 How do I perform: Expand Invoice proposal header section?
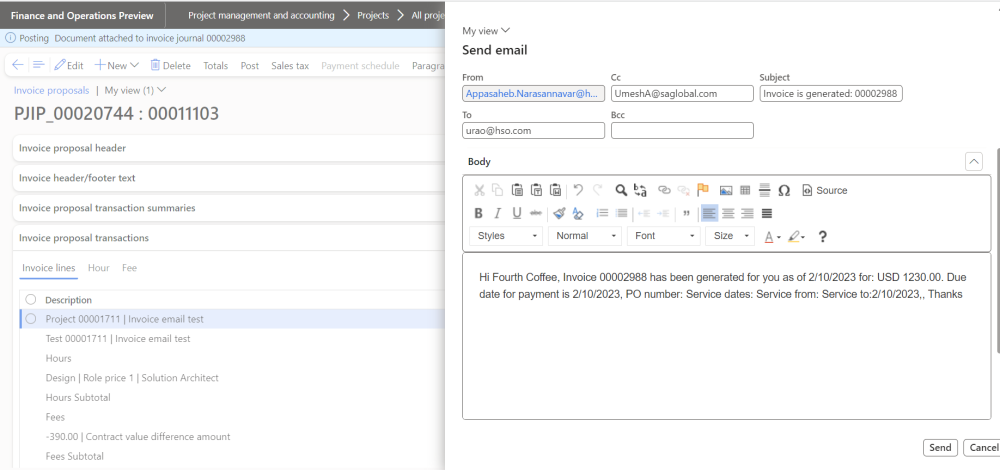click(230, 148)
